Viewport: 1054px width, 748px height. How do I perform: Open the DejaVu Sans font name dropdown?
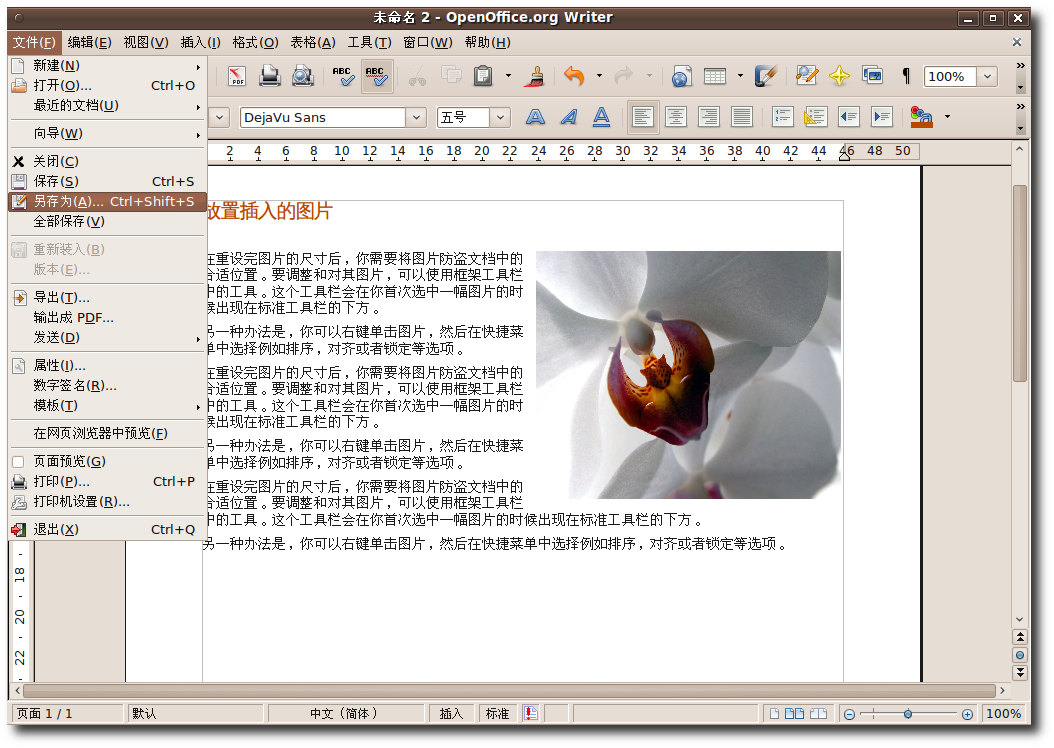click(417, 118)
